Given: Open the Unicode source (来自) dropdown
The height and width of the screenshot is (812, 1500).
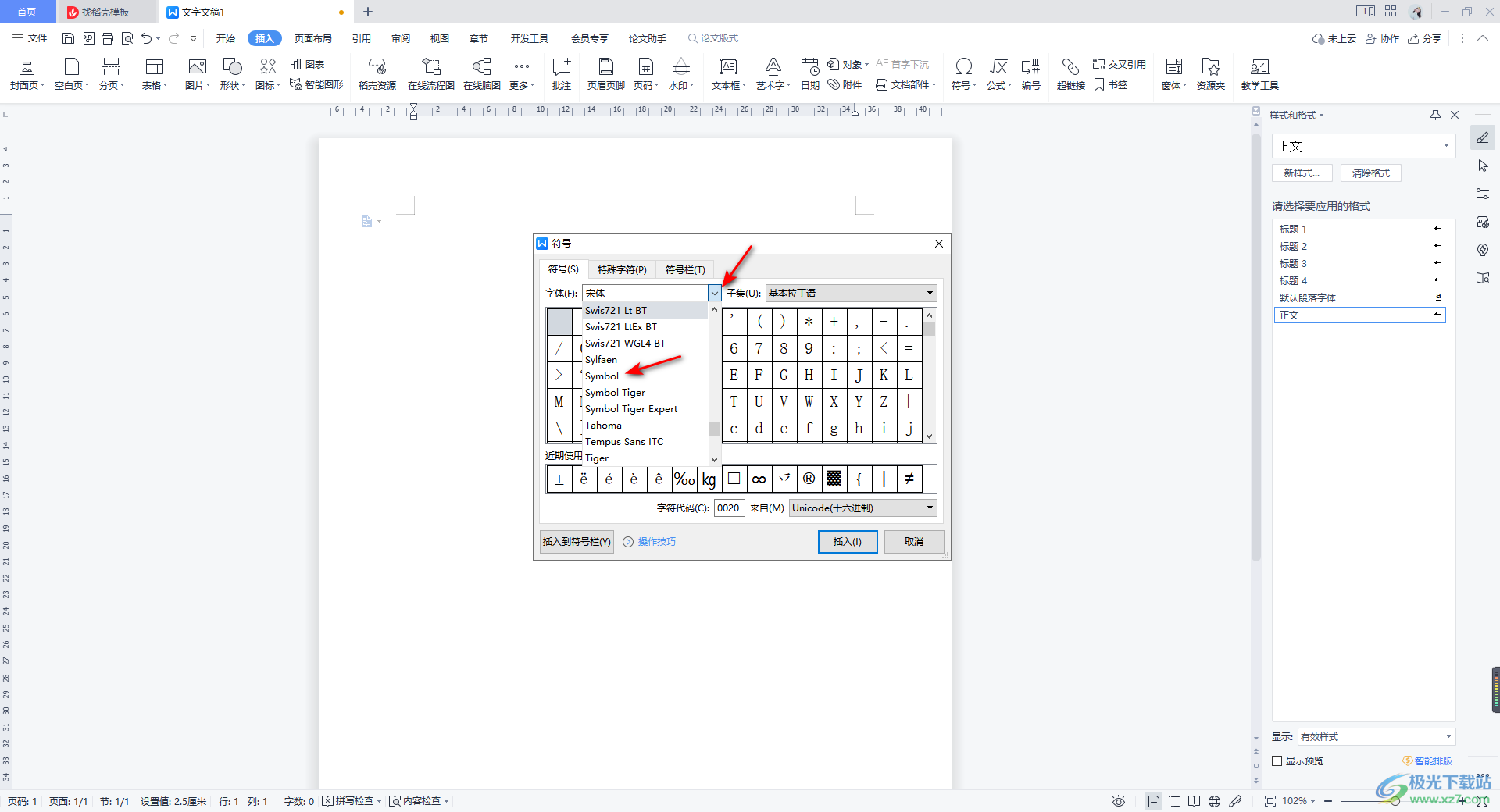Looking at the screenshot, I should pyautogui.click(x=862, y=507).
